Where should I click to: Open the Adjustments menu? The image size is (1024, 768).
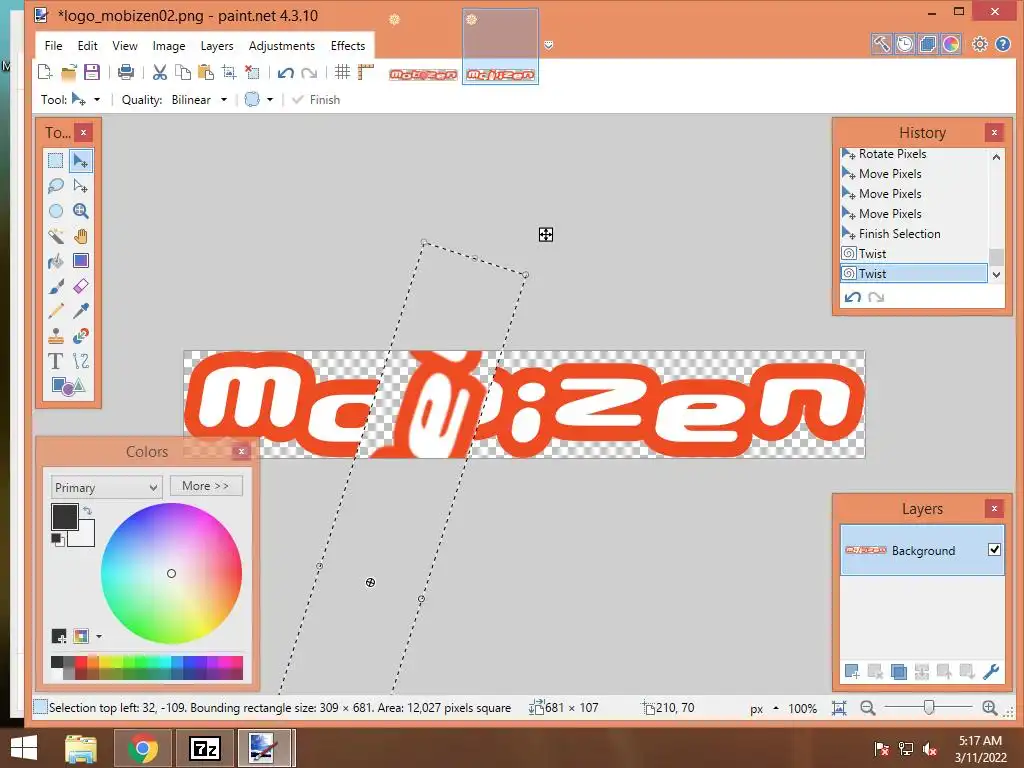[281, 46]
